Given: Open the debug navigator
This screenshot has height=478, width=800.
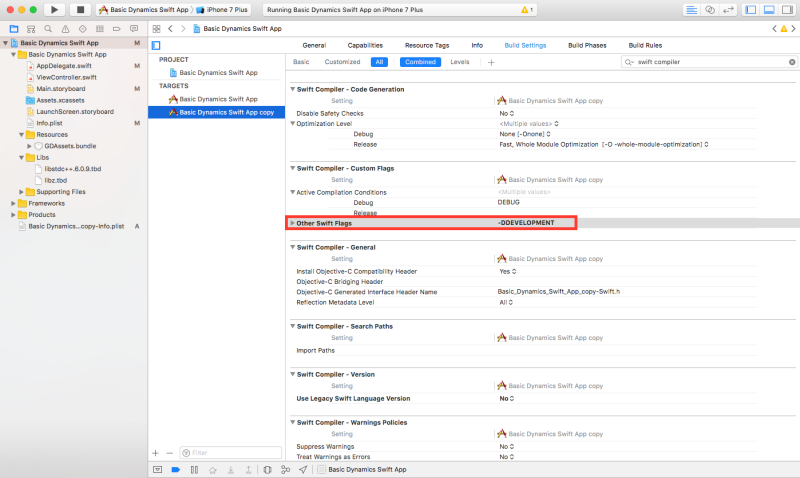Looking at the screenshot, I should click(x=99, y=29).
